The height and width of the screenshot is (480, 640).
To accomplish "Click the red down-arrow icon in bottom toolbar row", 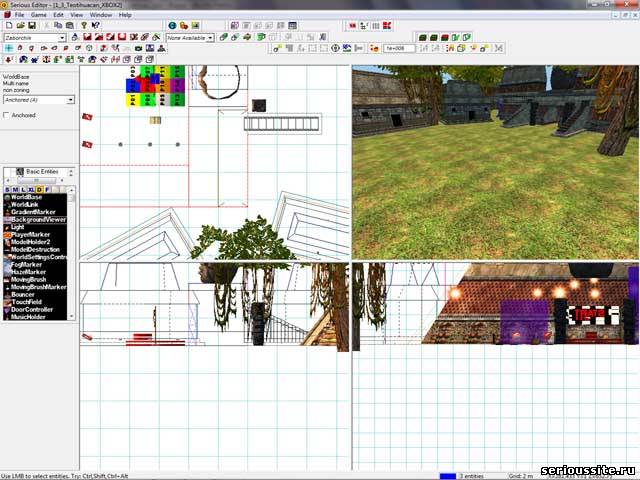I will pyautogui.click(x=9, y=60).
